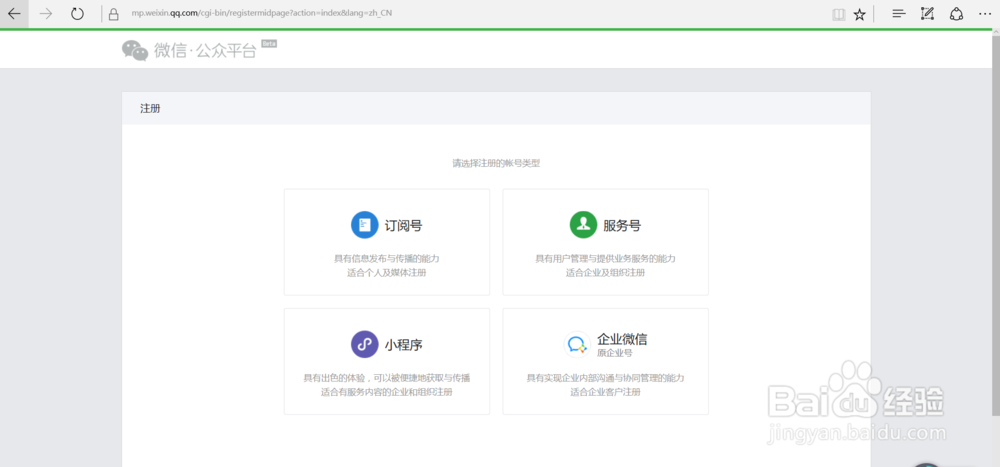Click 适合企业及组织注册 description
This screenshot has width=1000, height=467.
click(605, 273)
